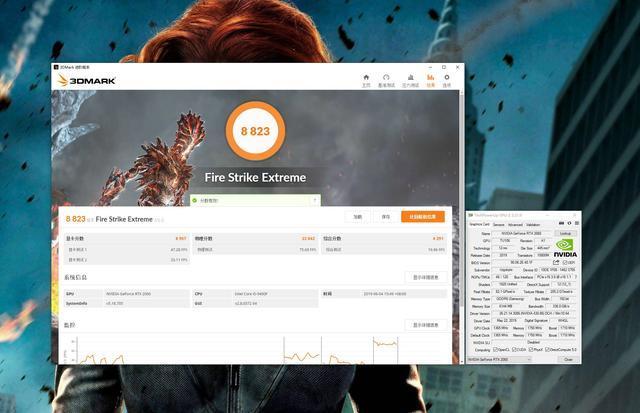Viewport: 640px width, 413px height.
Task: Toggle the OpenCL checkbox in GPU-Z
Action: pyautogui.click(x=496, y=350)
